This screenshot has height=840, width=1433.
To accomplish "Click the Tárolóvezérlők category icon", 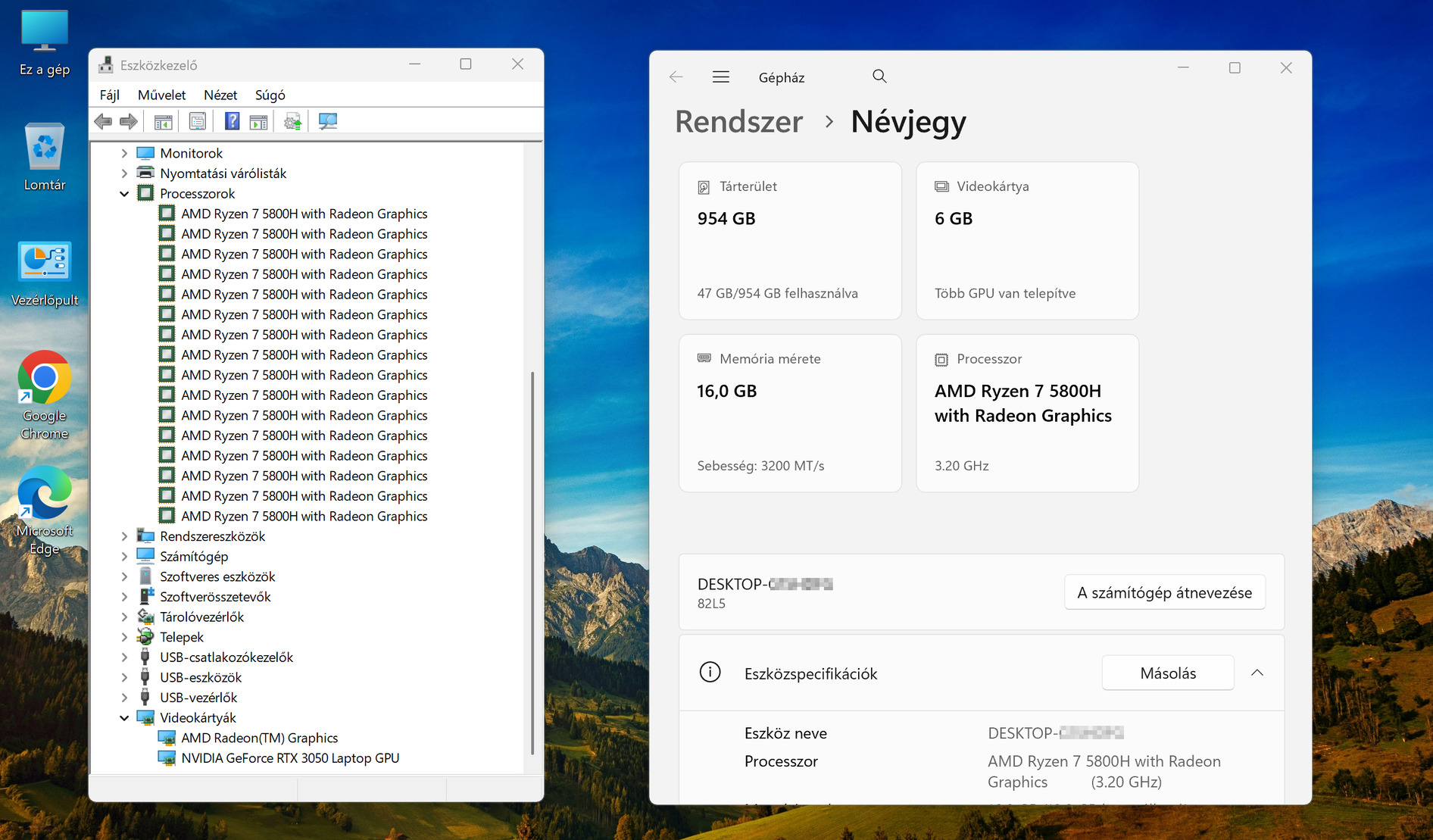I will [x=145, y=617].
